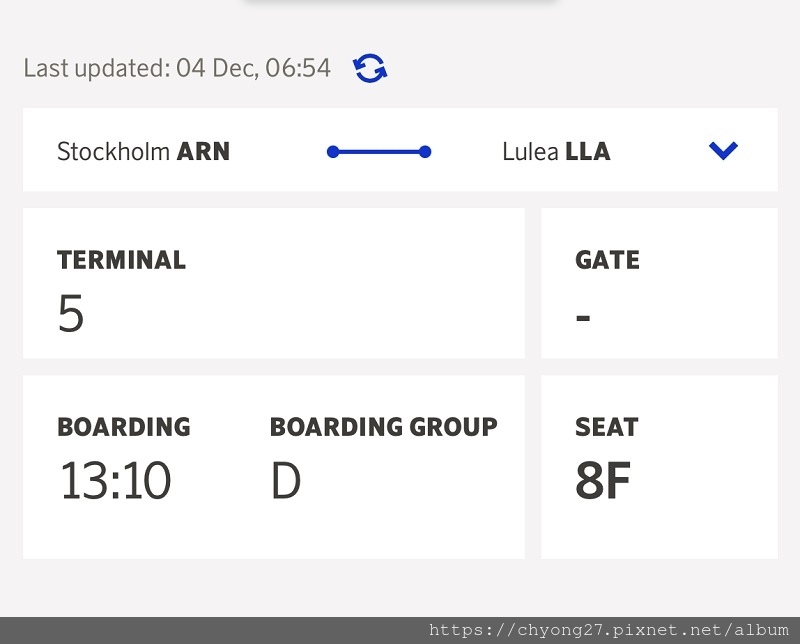This screenshot has height=644, width=800.
Task: Click the TERMINAL heading label
Action: point(121,260)
